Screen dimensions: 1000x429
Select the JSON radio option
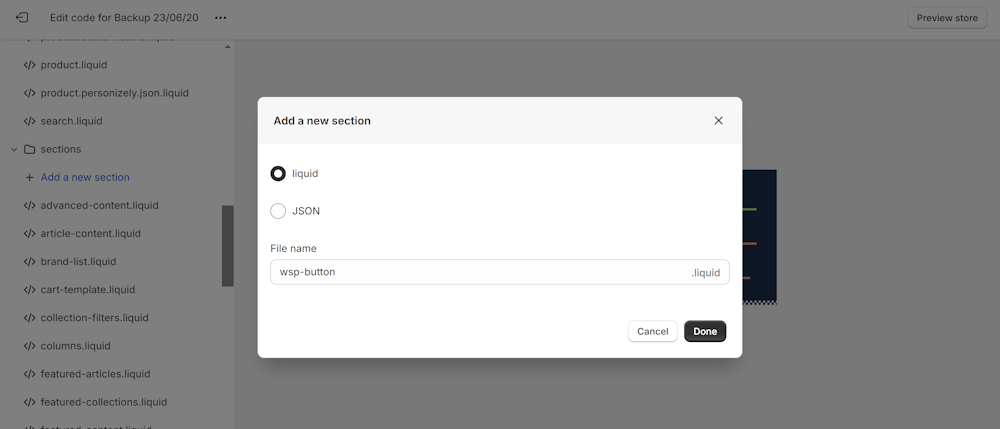tap(278, 211)
